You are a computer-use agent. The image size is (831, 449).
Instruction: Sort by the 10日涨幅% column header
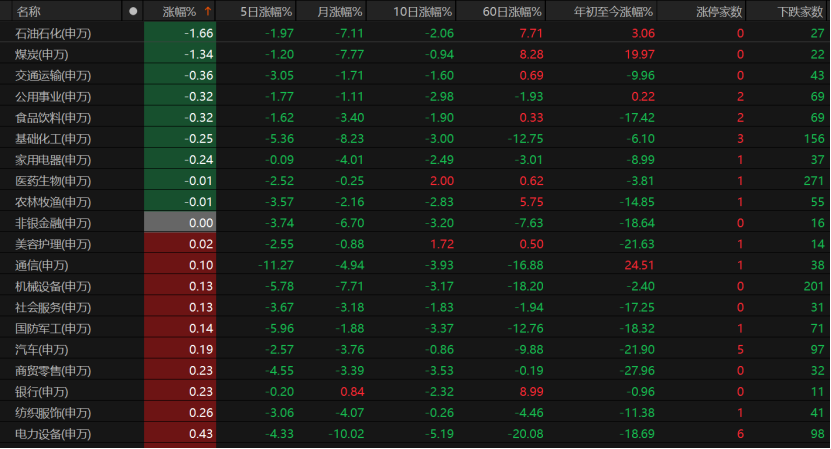[422, 12]
